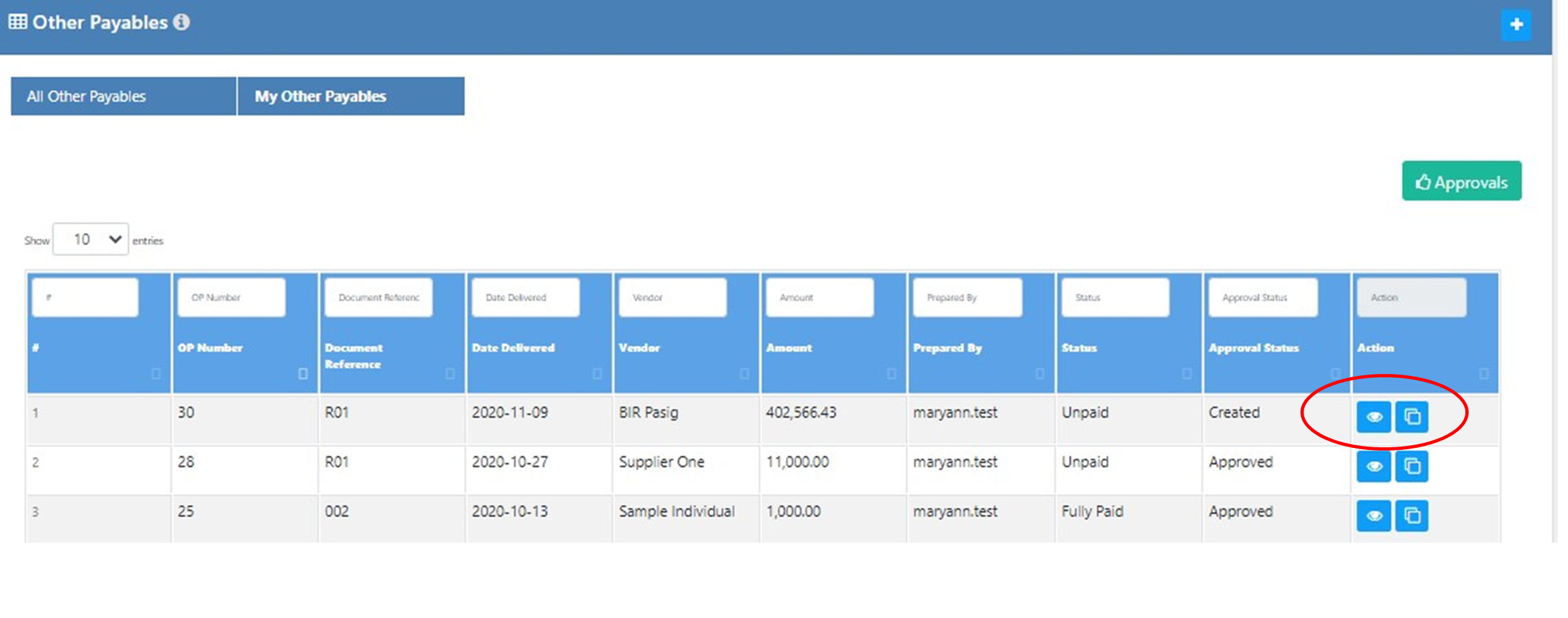Sort table by Amount column
Image resolution: width=1568 pixels, height=618 pixels.
coord(789,348)
